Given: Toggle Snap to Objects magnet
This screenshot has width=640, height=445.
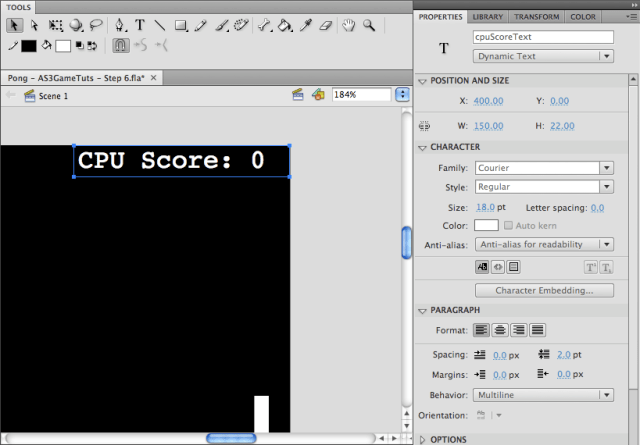Looking at the screenshot, I should click(x=120, y=46).
